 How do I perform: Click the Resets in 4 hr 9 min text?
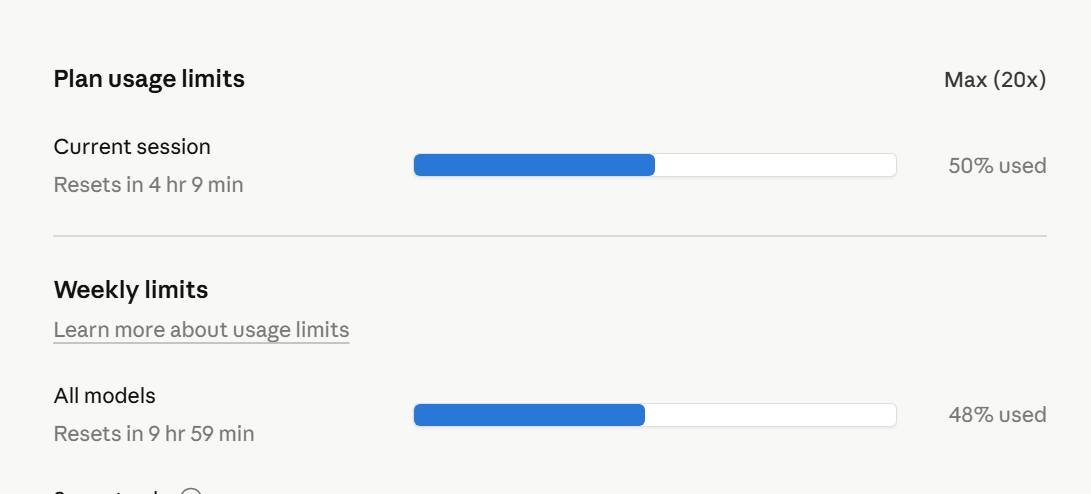(x=148, y=184)
